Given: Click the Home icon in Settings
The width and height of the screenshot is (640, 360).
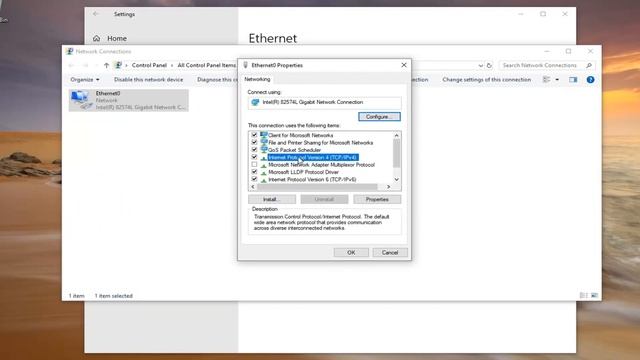Looking at the screenshot, I should point(96,38).
